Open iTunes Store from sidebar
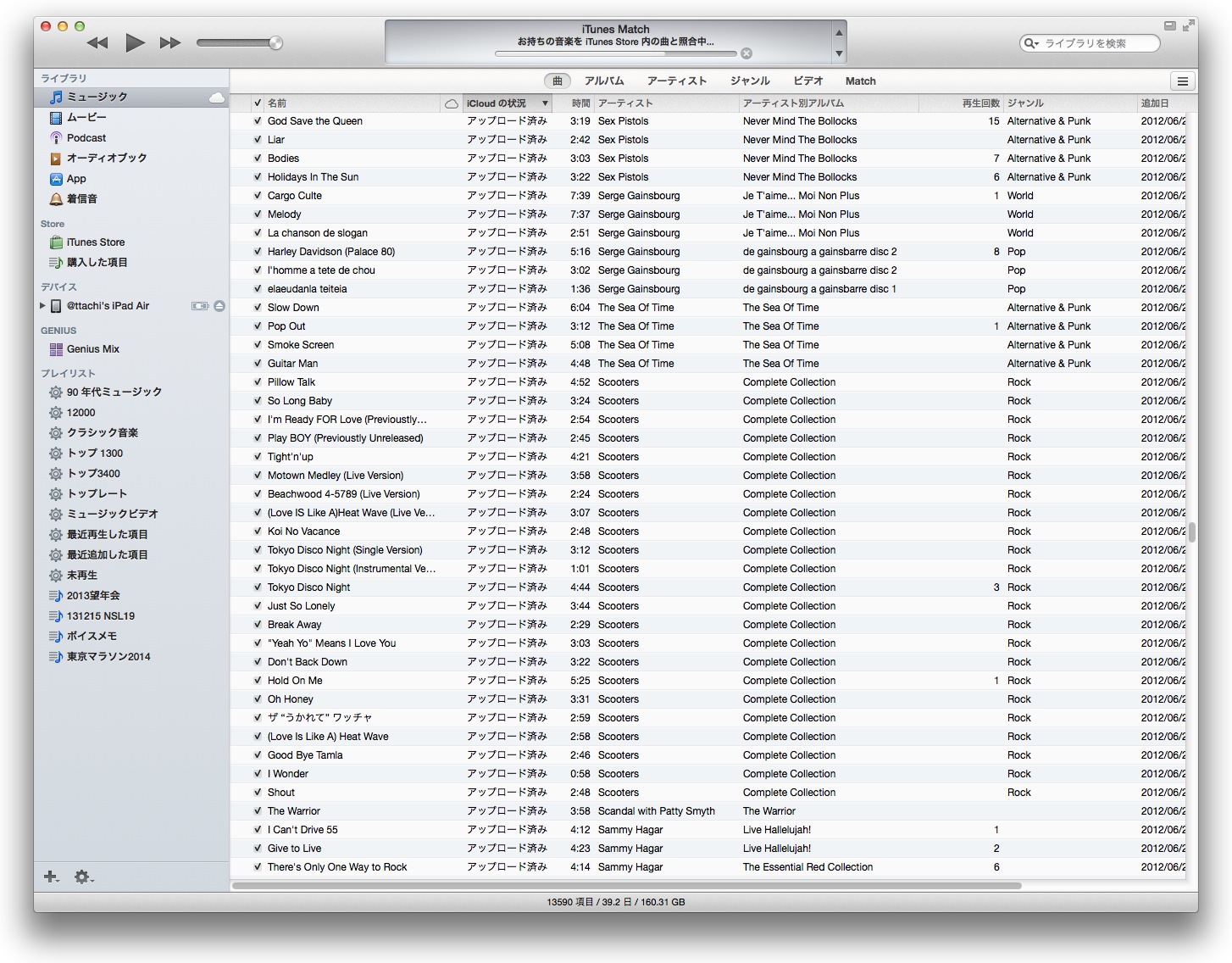This screenshot has width=1232, height=963. [x=95, y=242]
